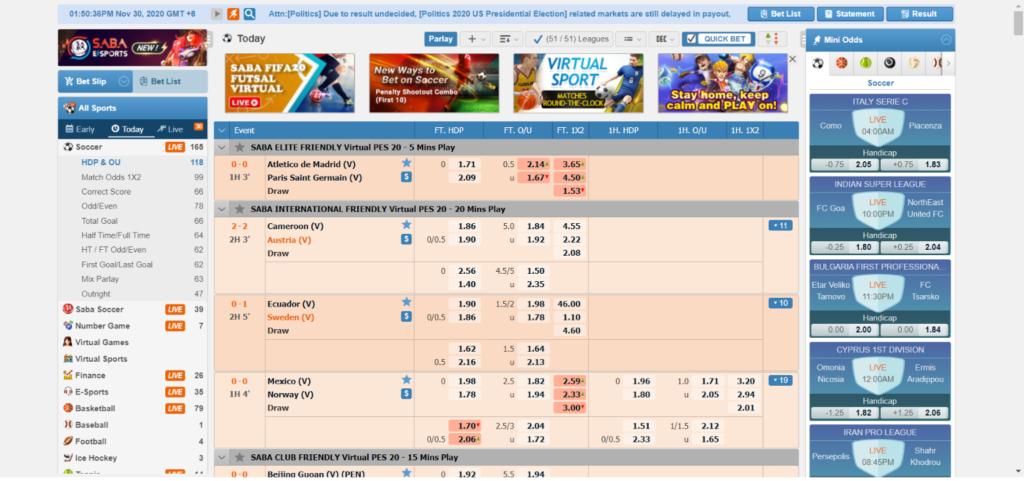Click the Bet List button in top bar
This screenshot has width=1024, height=481.
click(x=781, y=14)
